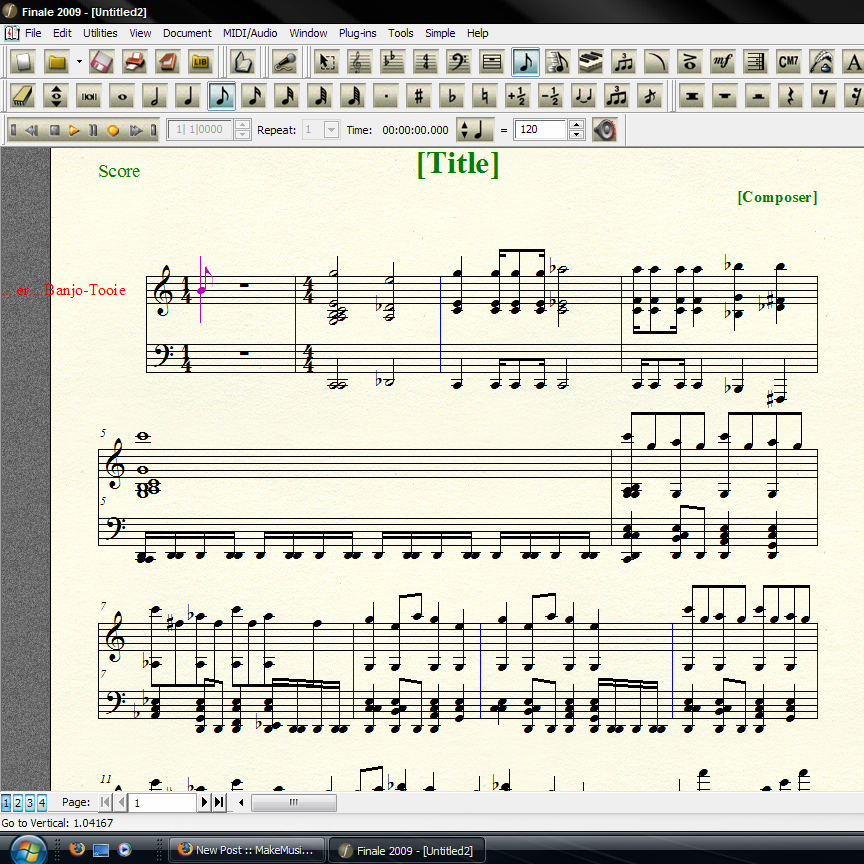The image size is (864, 864).
Task: Open the MIDI/Audio menu
Action: point(249,33)
